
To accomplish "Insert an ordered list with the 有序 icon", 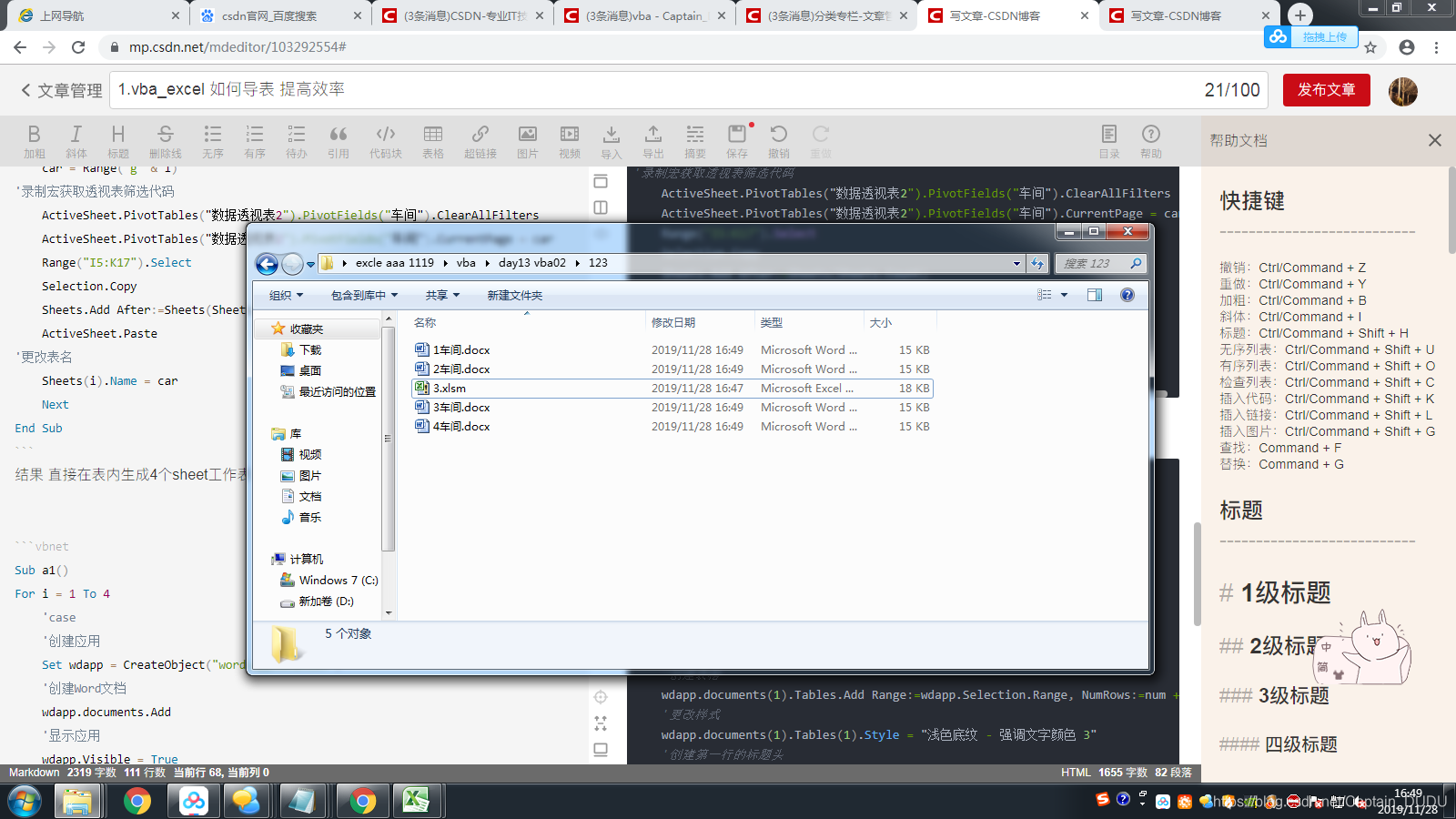I will coord(255,141).
